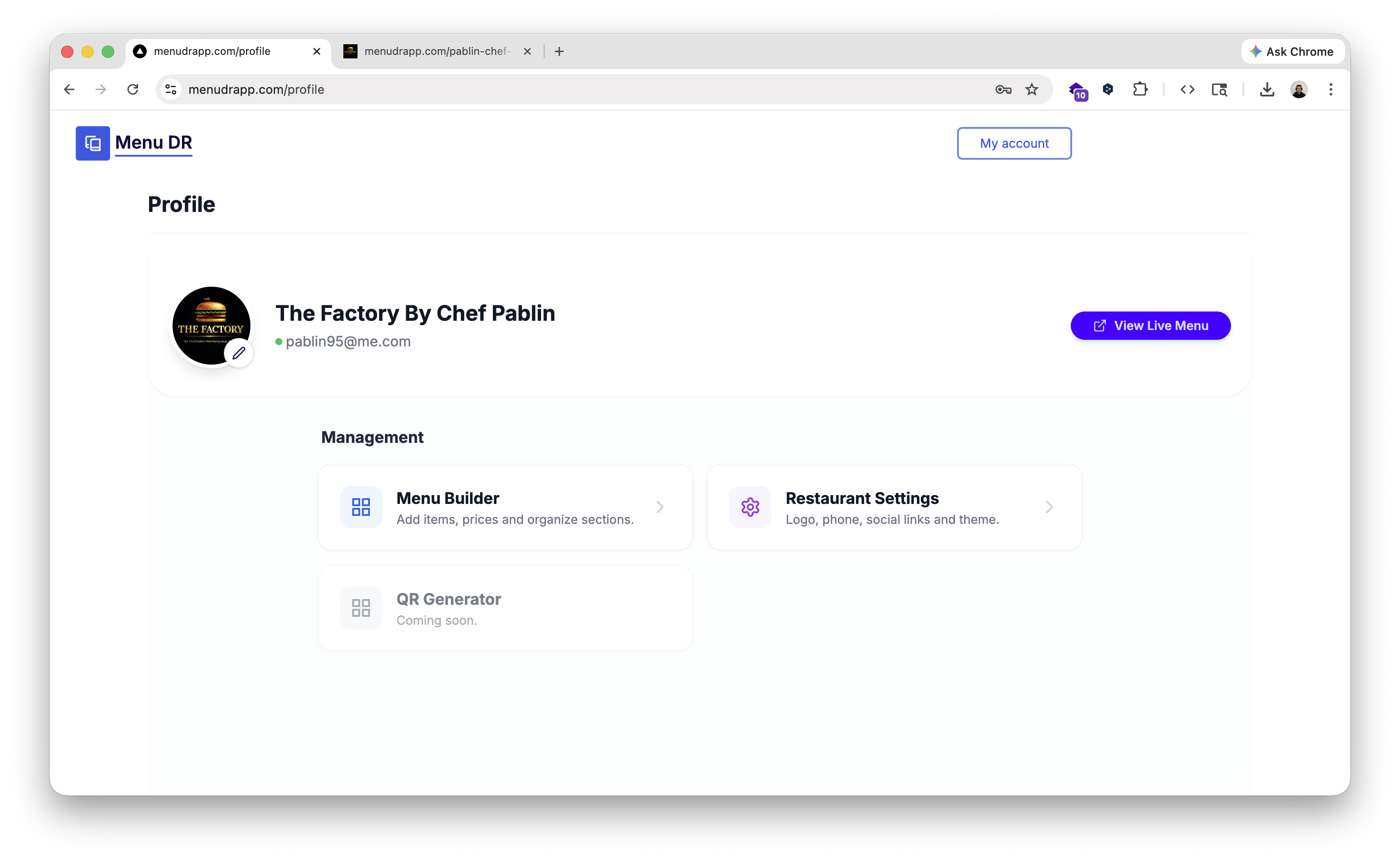Expand Restaurant Settings with its chevron arrow

(1049, 507)
